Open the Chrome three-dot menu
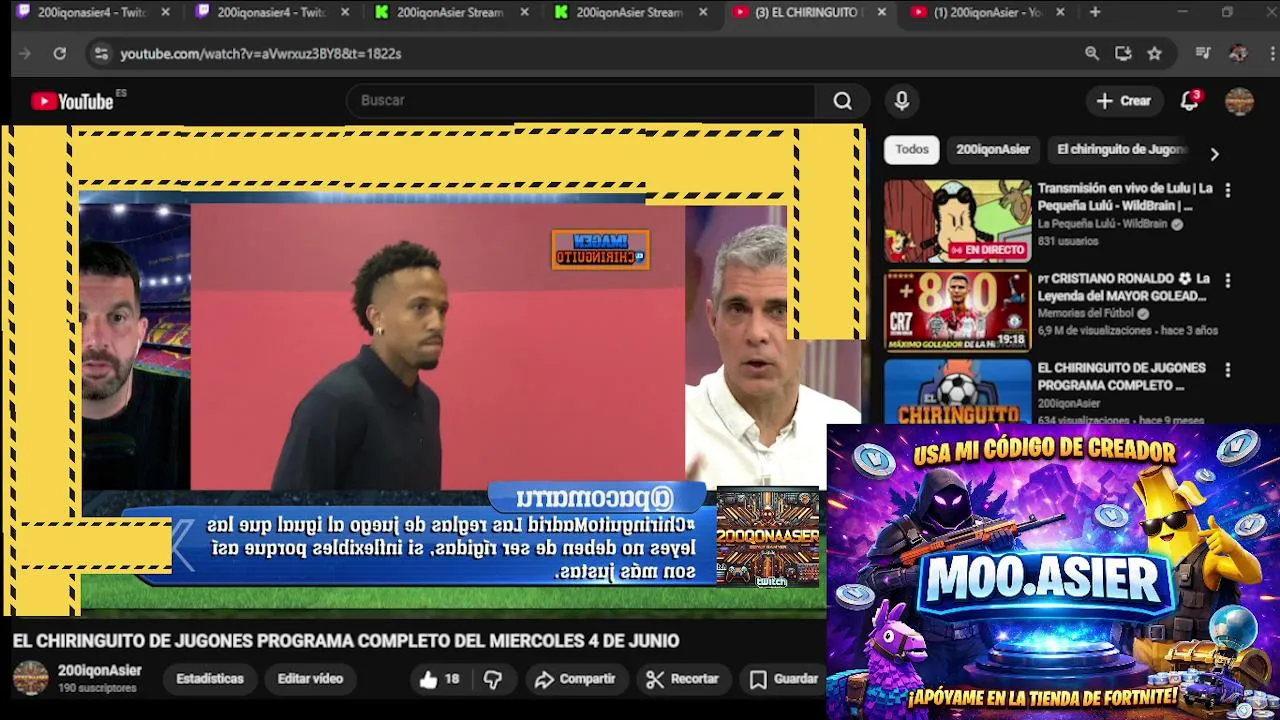Screen dimensions: 1280x720 pos(1270,54)
